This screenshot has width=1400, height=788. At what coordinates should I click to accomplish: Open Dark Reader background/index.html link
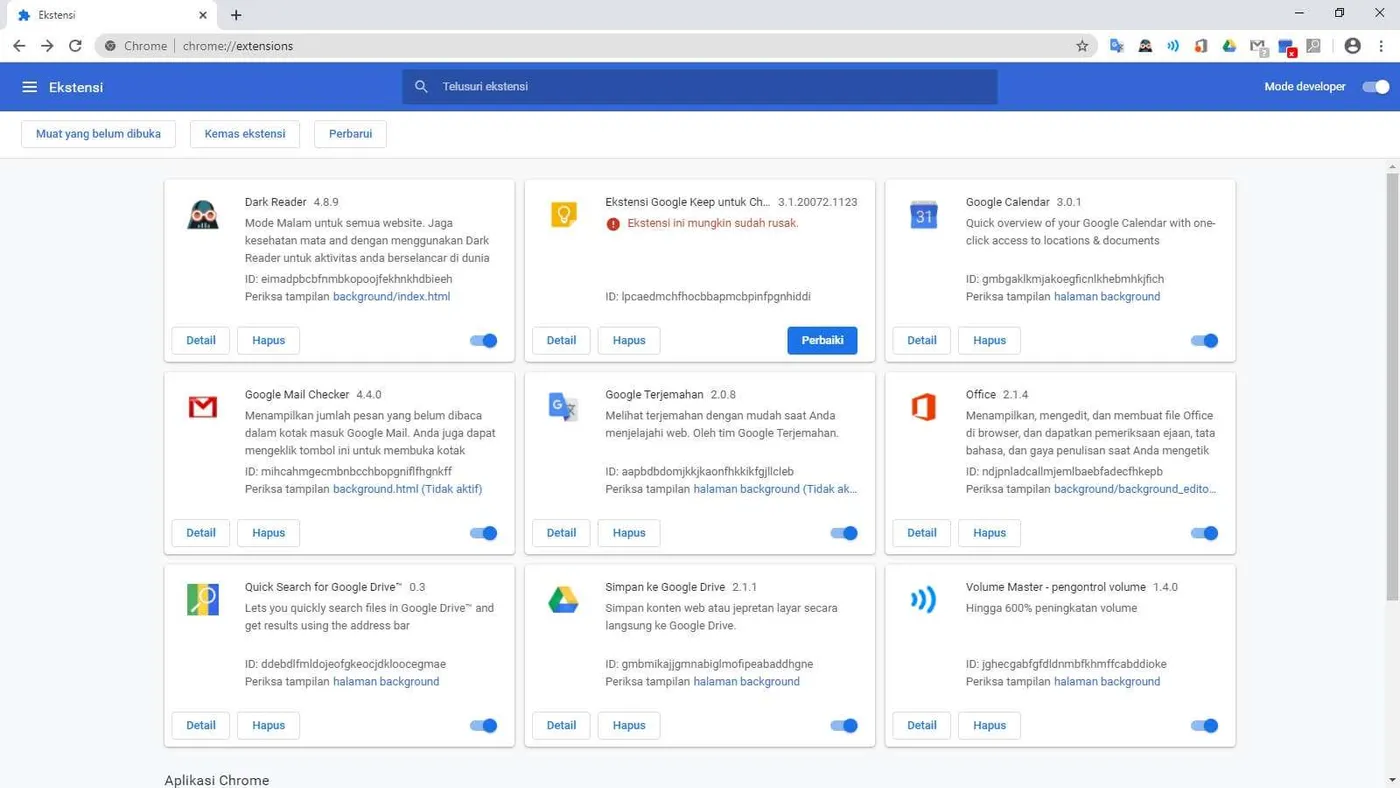(392, 297)
